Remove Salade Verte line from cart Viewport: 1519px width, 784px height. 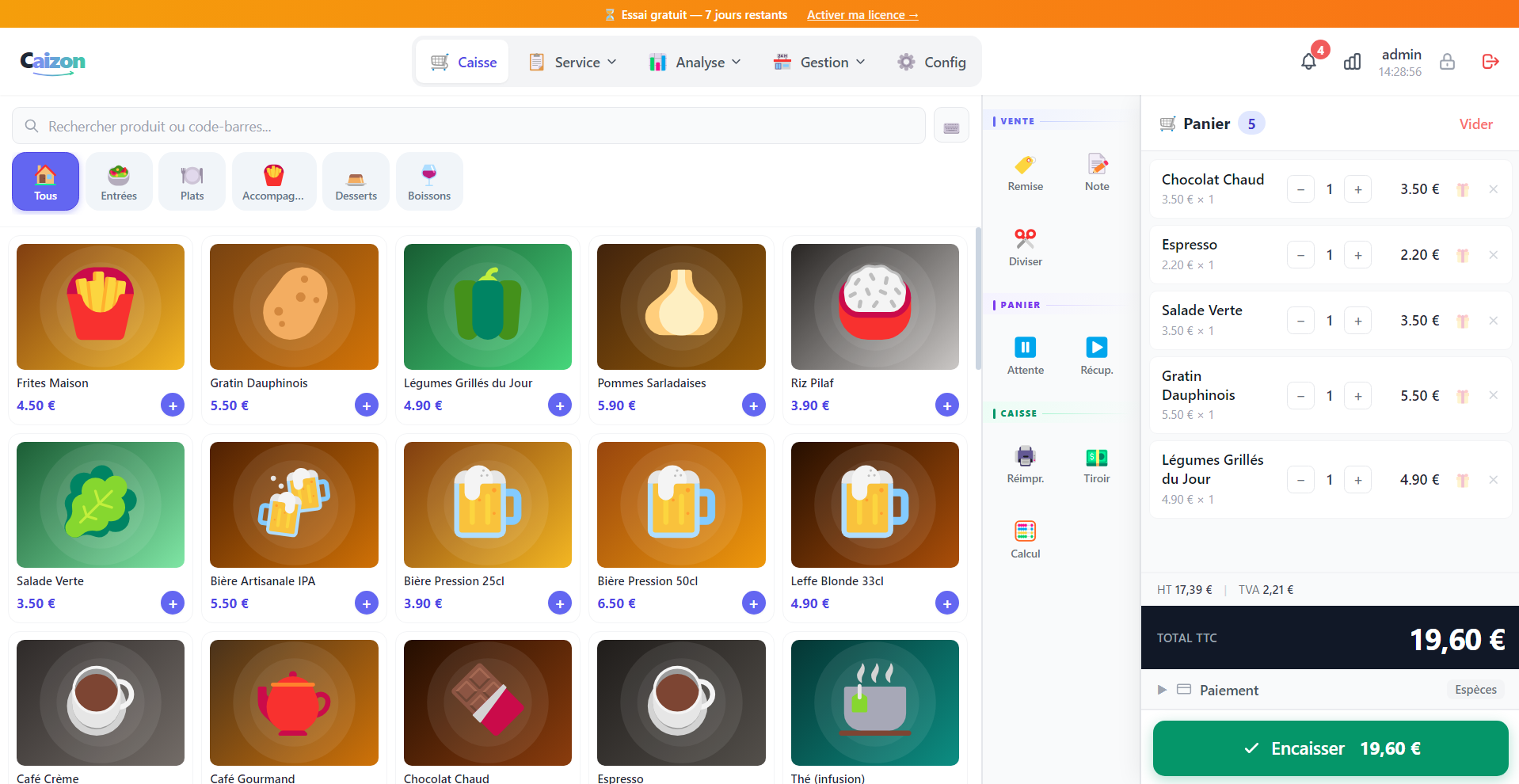point(1493,321)
